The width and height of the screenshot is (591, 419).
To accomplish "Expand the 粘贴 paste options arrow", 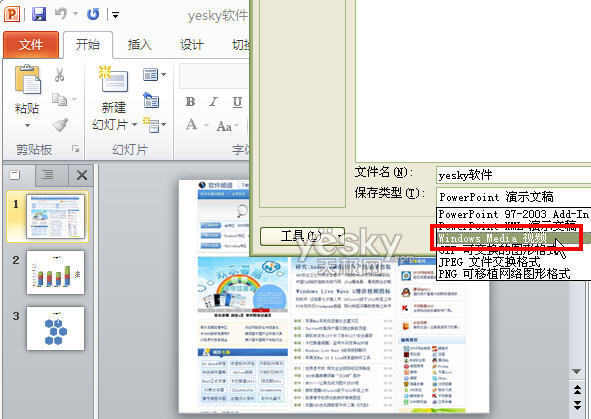I will coord(27,125).
